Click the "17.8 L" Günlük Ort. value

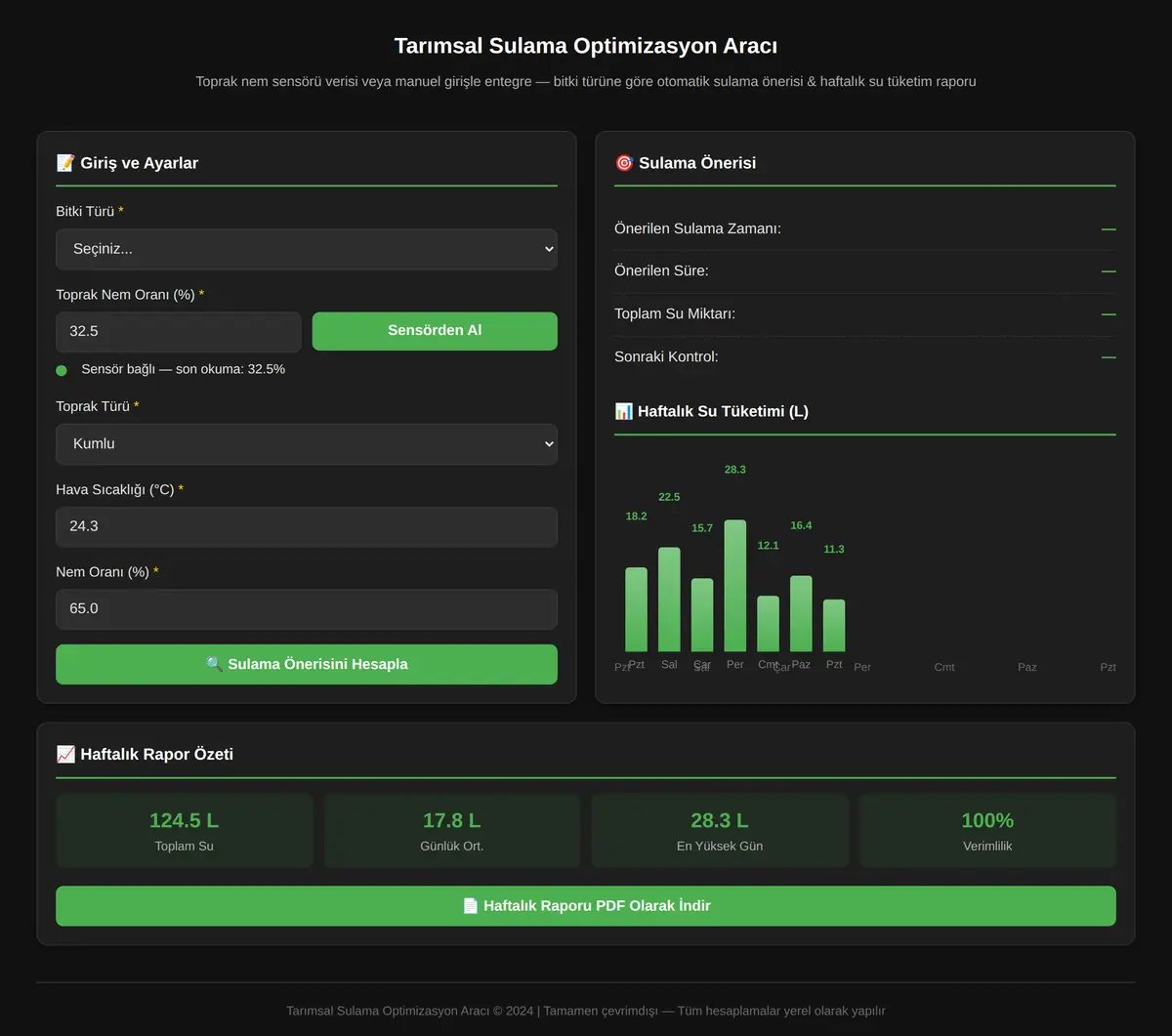452,820
